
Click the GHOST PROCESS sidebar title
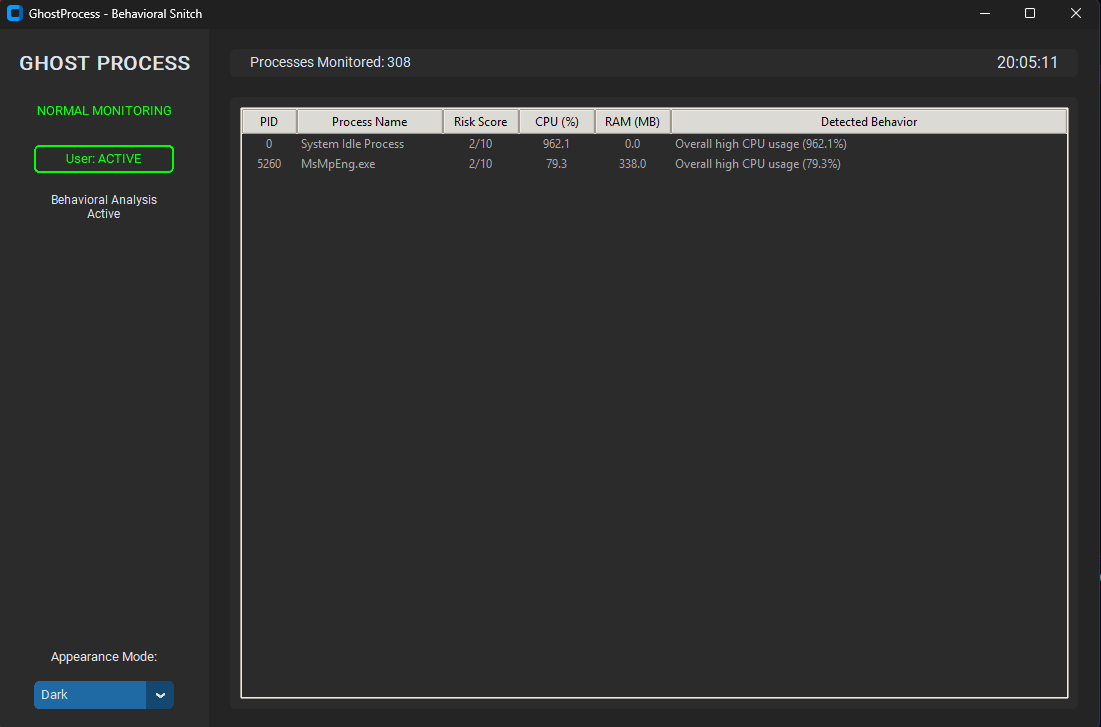[105, 63]
